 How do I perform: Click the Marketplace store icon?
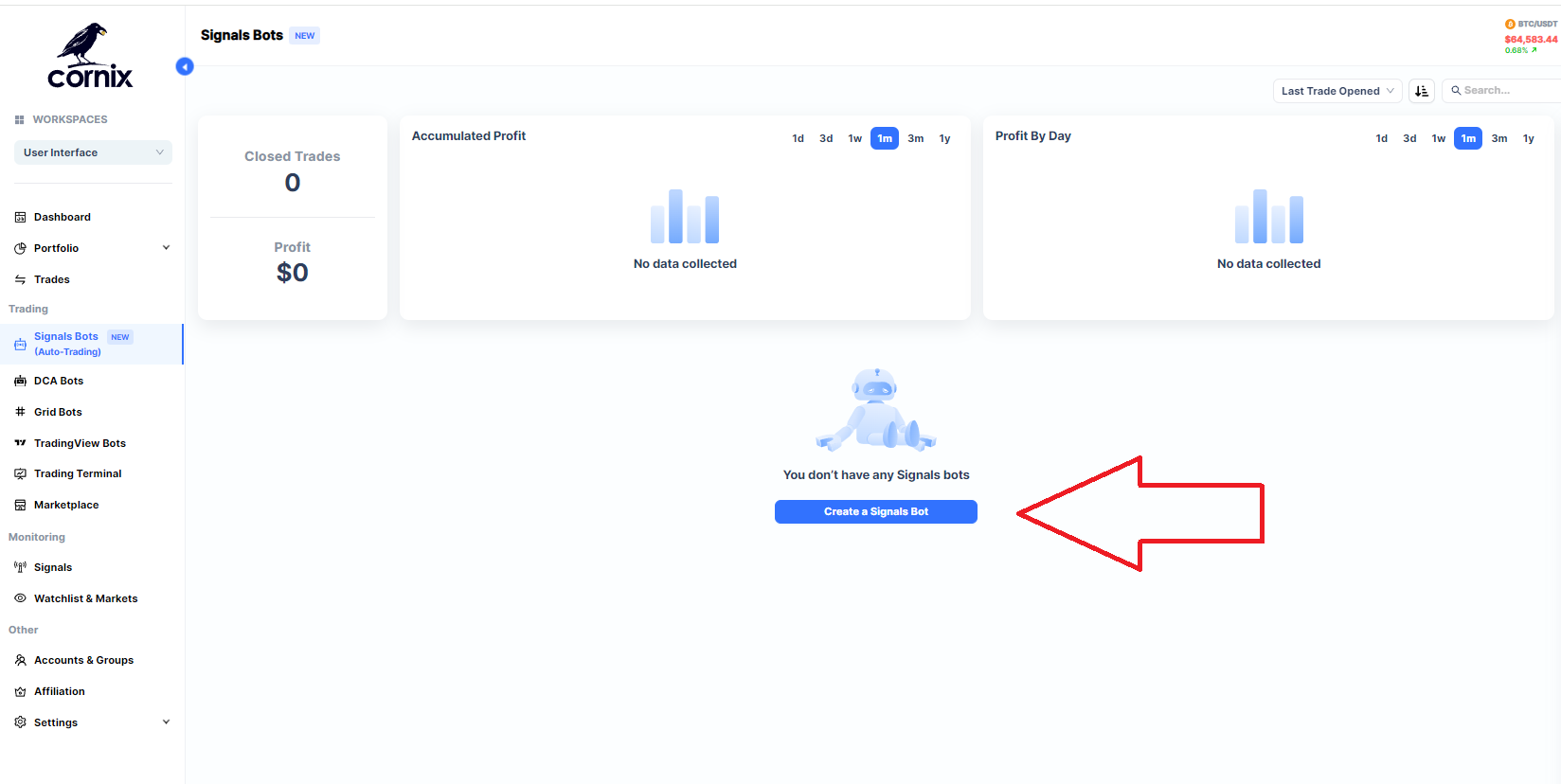click(20, 506)
